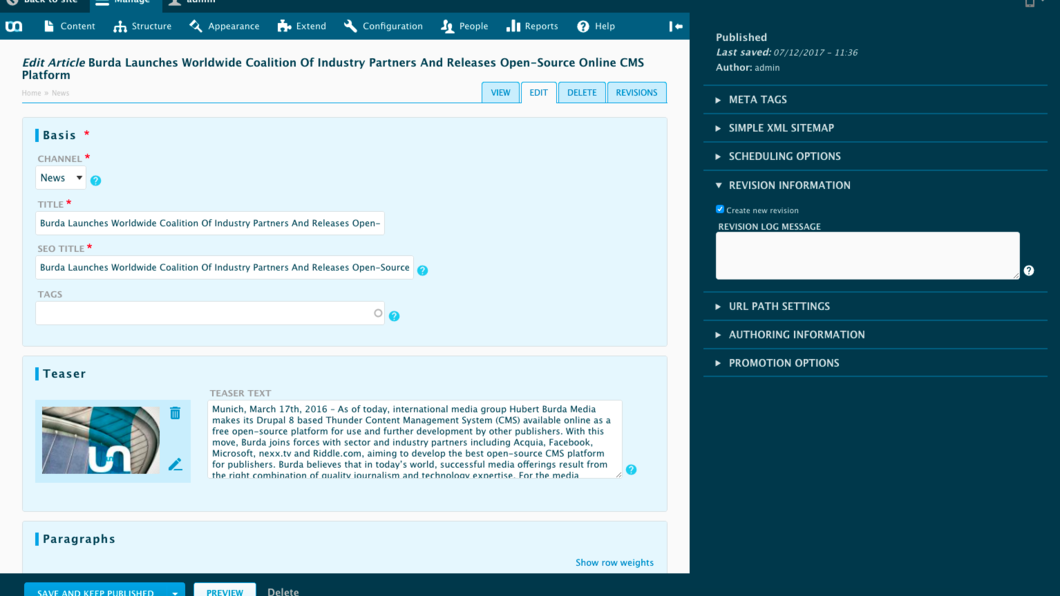The height and width of the screenshot is (596, 1060).
Task: Click into the Title input field
Action: (x=210, y=223)
